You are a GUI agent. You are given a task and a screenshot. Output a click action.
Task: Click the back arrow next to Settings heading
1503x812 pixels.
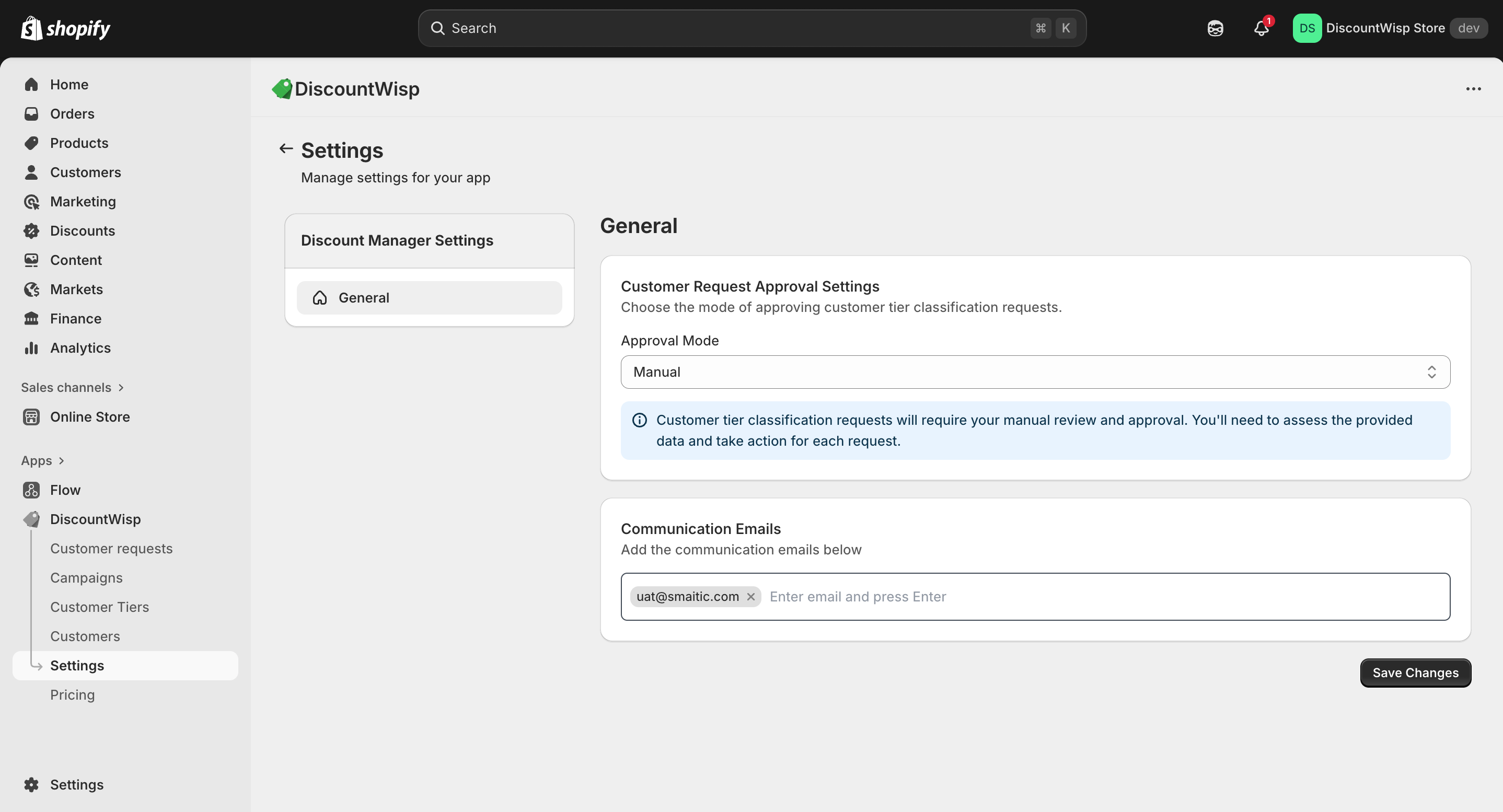(x=285, y=149)
